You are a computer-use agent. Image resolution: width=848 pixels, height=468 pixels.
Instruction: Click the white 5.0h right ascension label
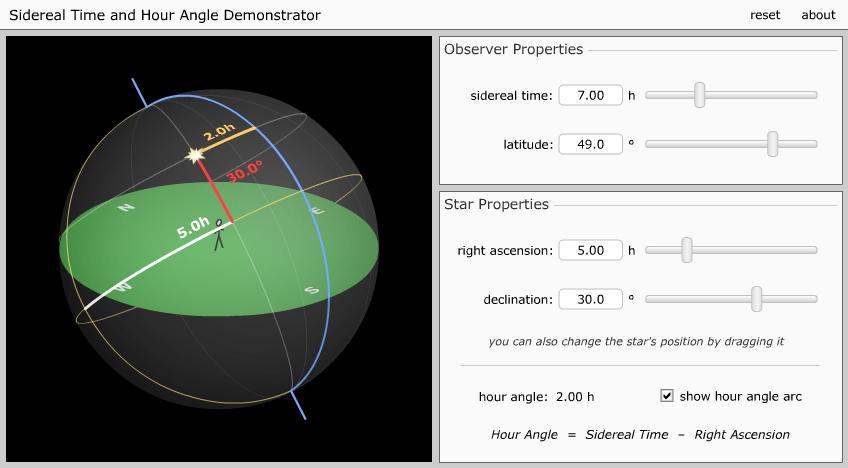pyautogui.click(x=193, y=227)
